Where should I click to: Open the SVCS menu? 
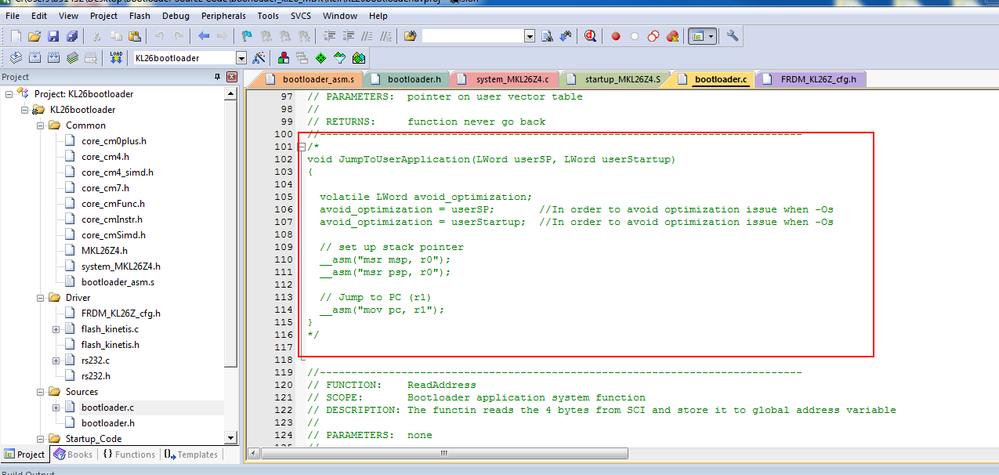tap(301, 15)
